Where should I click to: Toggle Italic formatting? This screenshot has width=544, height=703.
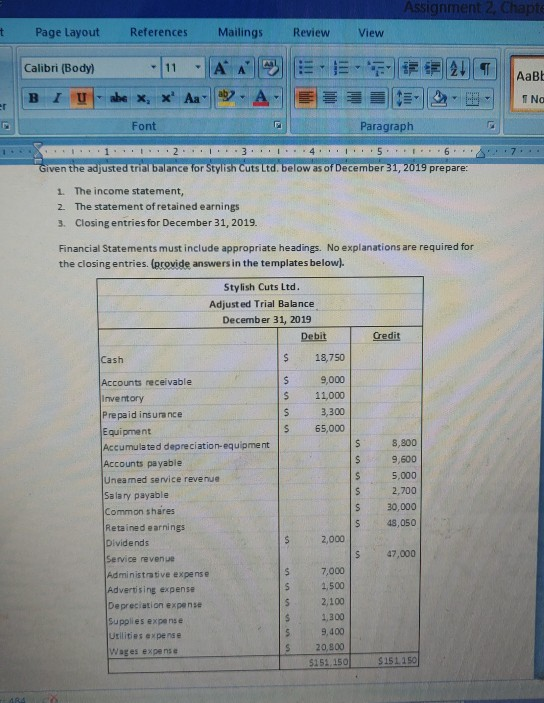(57, 98)
